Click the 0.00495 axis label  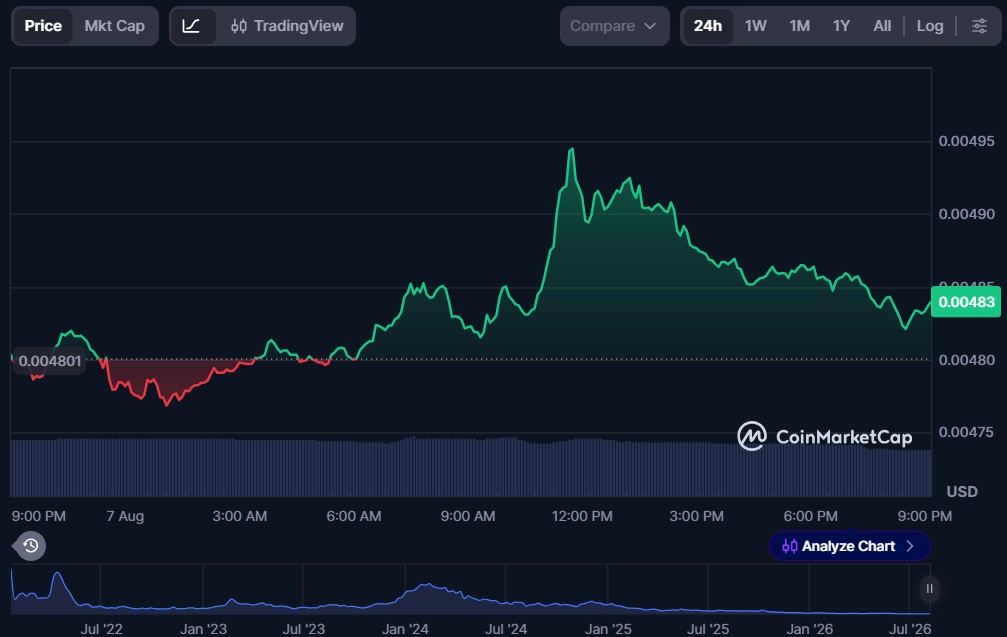pos(967,141)
